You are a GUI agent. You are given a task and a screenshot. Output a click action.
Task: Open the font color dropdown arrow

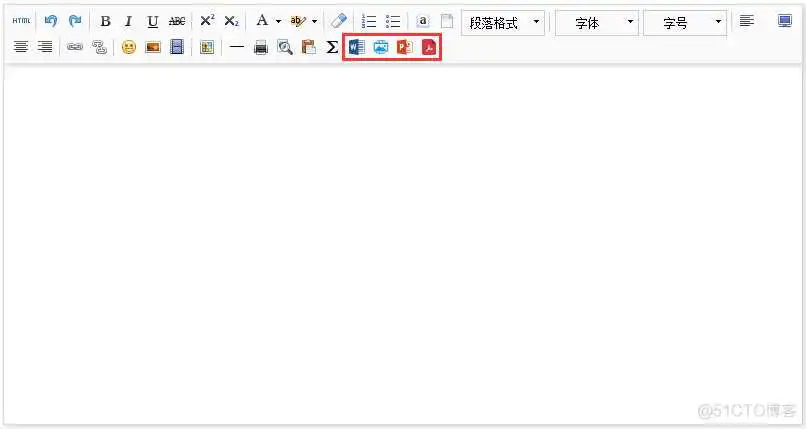278,22
